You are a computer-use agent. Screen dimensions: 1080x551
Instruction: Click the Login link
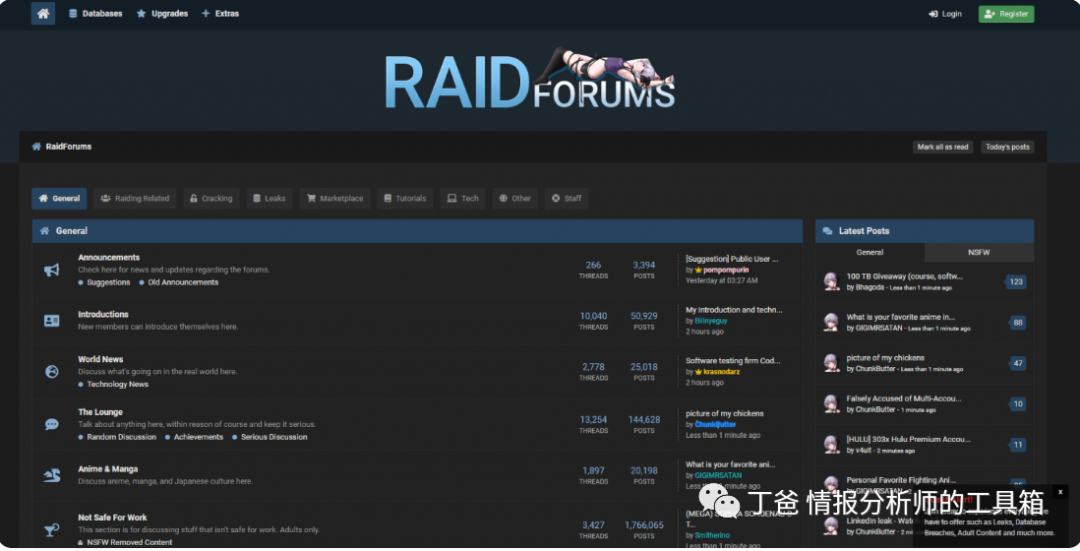945,14
